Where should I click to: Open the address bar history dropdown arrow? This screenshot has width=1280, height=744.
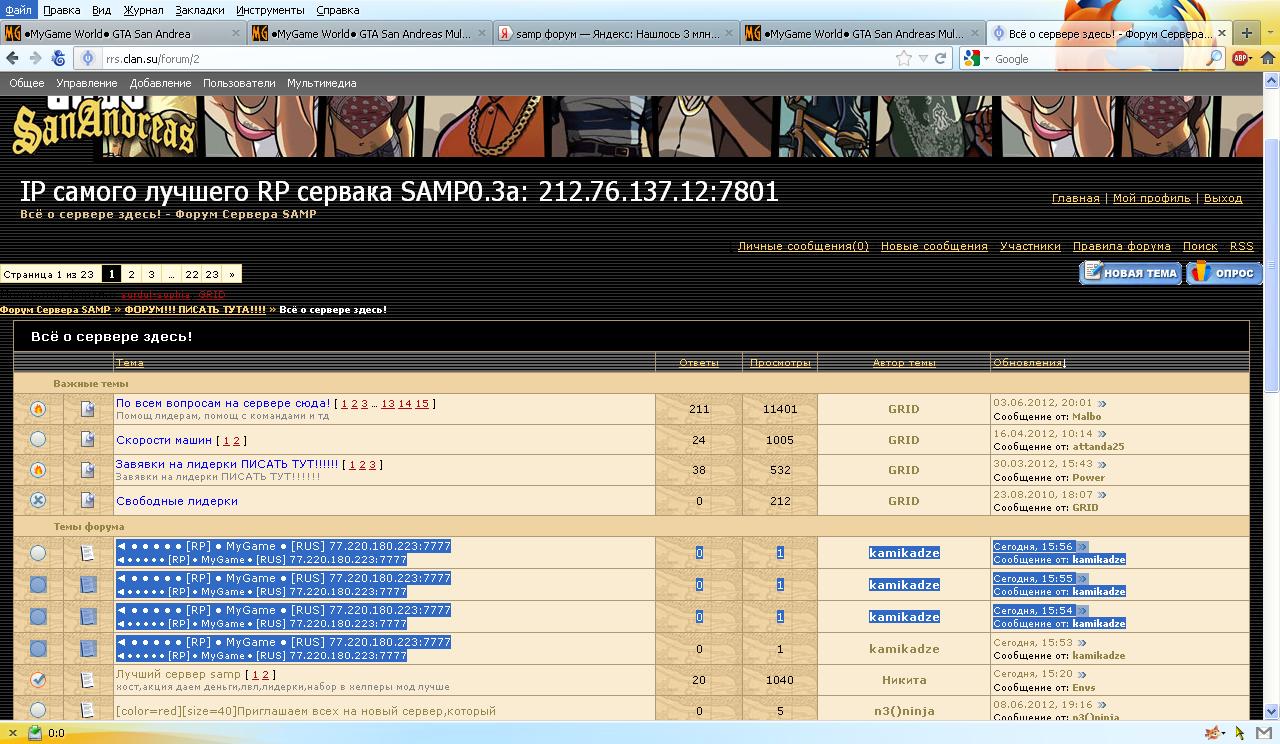pyautogui.click(x=922, y=58)
